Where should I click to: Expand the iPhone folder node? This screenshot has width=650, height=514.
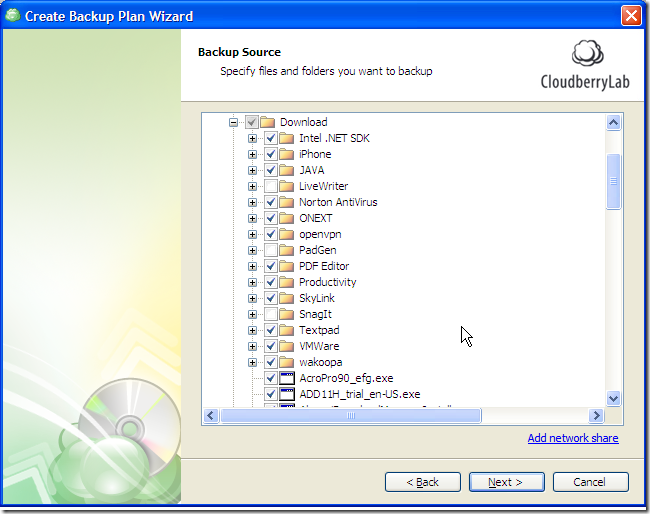(252, 154)
